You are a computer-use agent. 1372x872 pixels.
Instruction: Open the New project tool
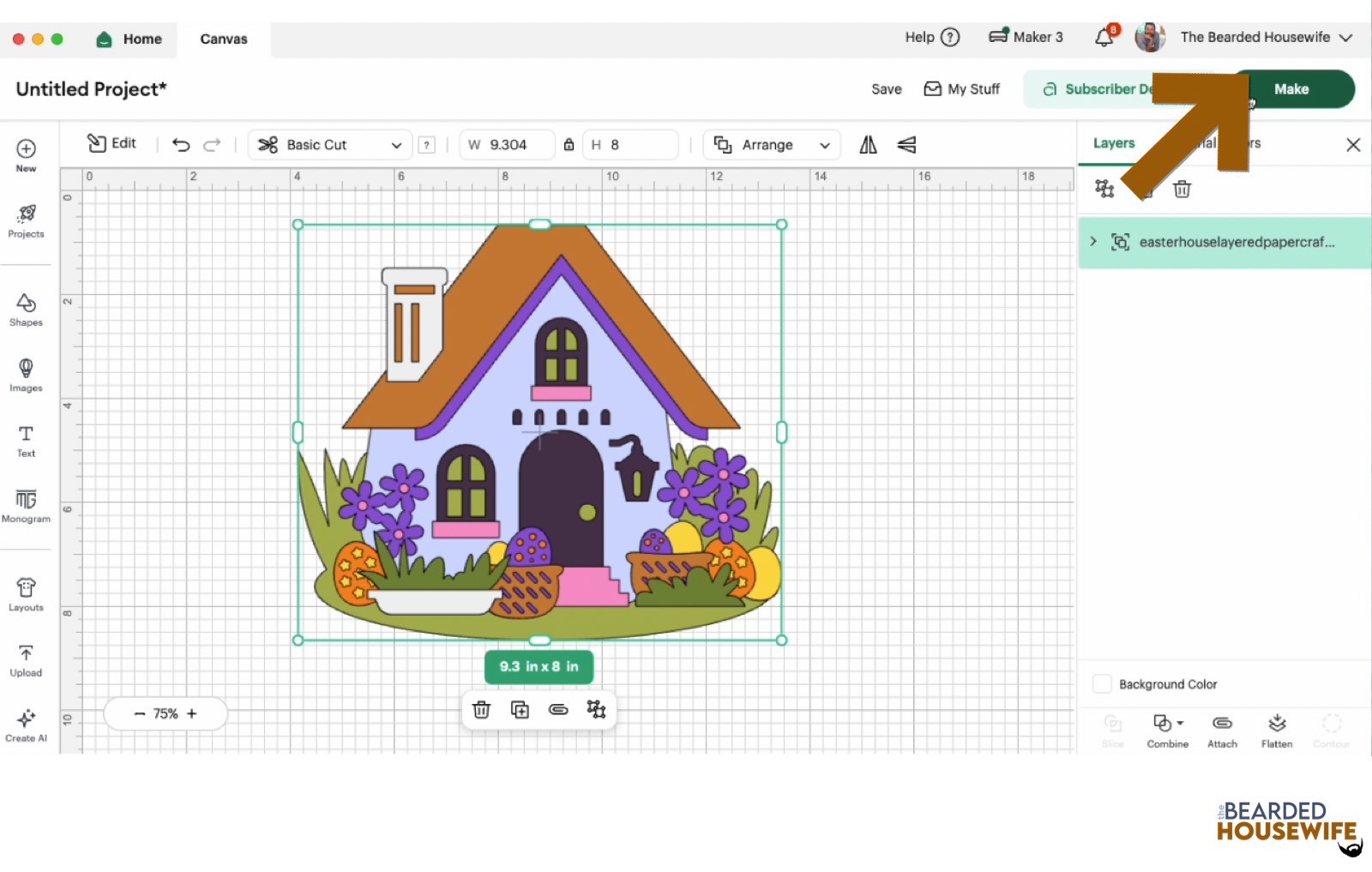(26, 155)
